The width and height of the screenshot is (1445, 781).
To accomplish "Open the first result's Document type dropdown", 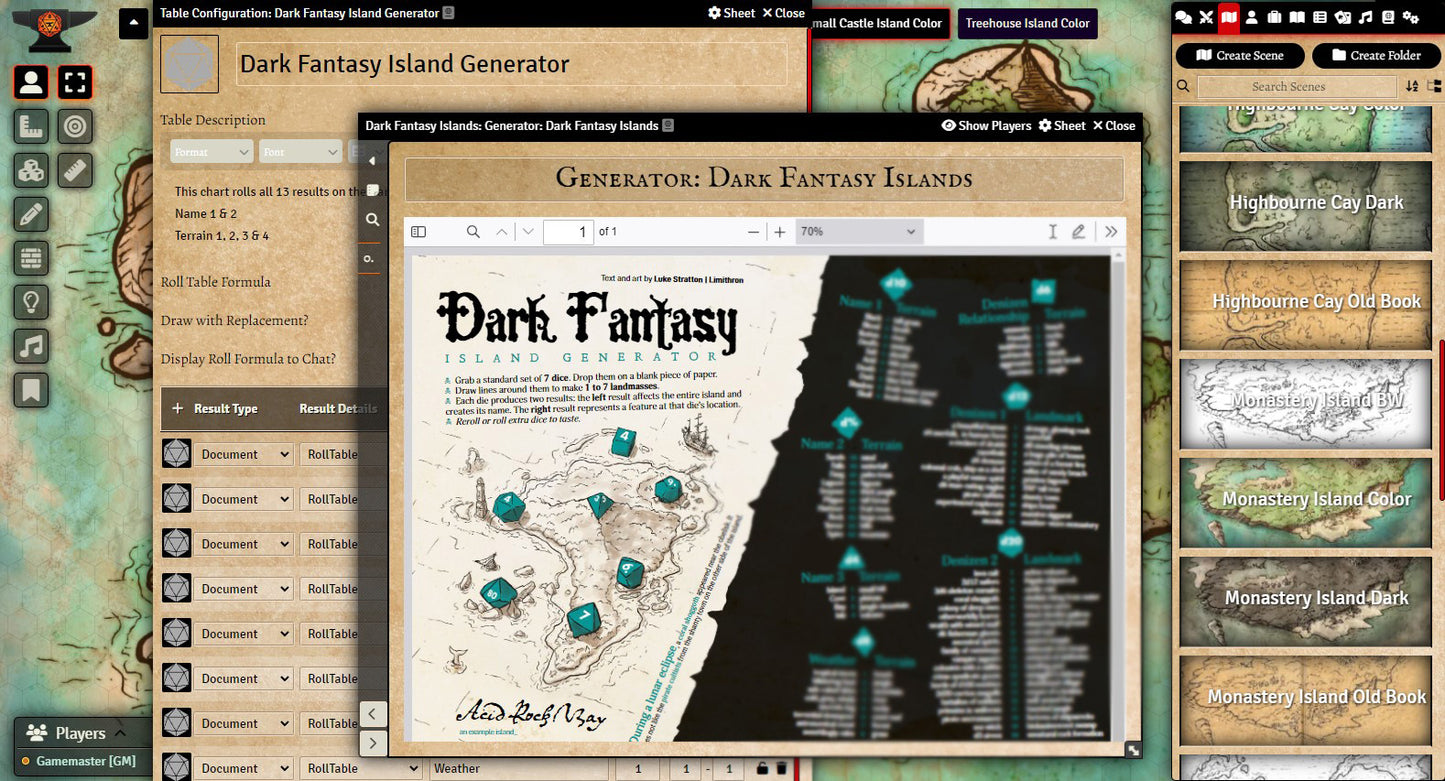I will pos(243,454).
